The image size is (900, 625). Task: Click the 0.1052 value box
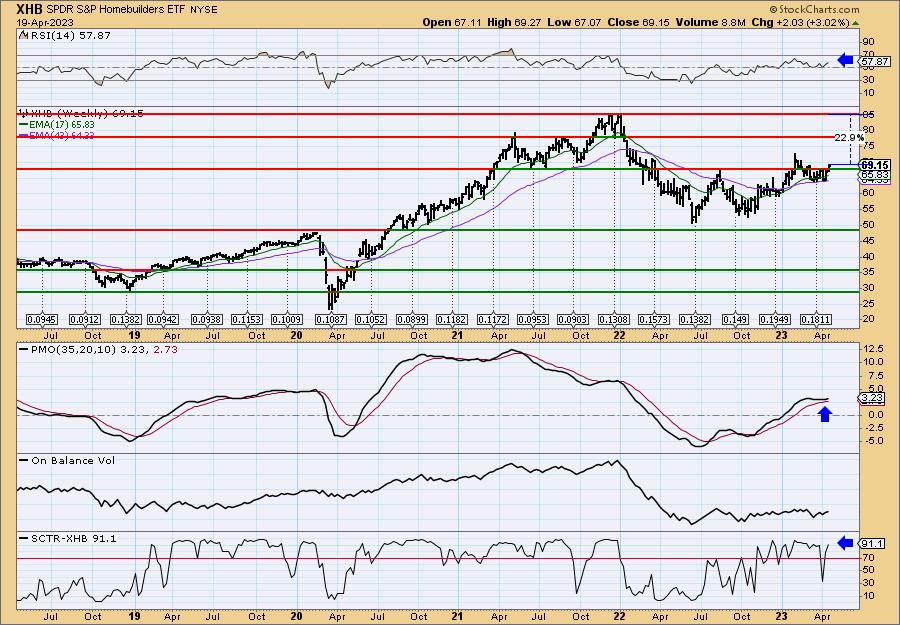click(371, 319)
